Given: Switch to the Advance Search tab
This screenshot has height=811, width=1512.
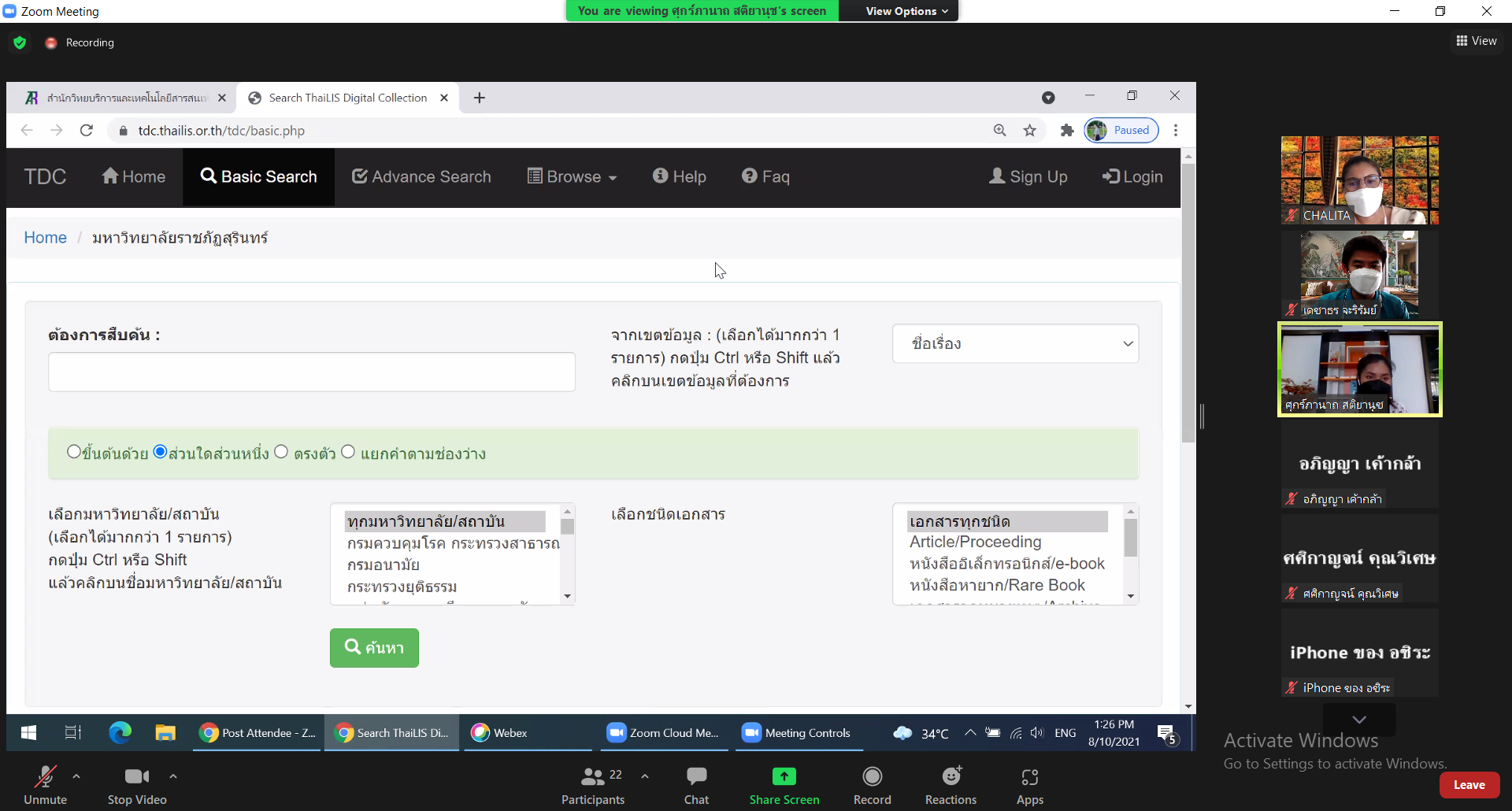Looking at the screenshot, I should coord(421,177).
